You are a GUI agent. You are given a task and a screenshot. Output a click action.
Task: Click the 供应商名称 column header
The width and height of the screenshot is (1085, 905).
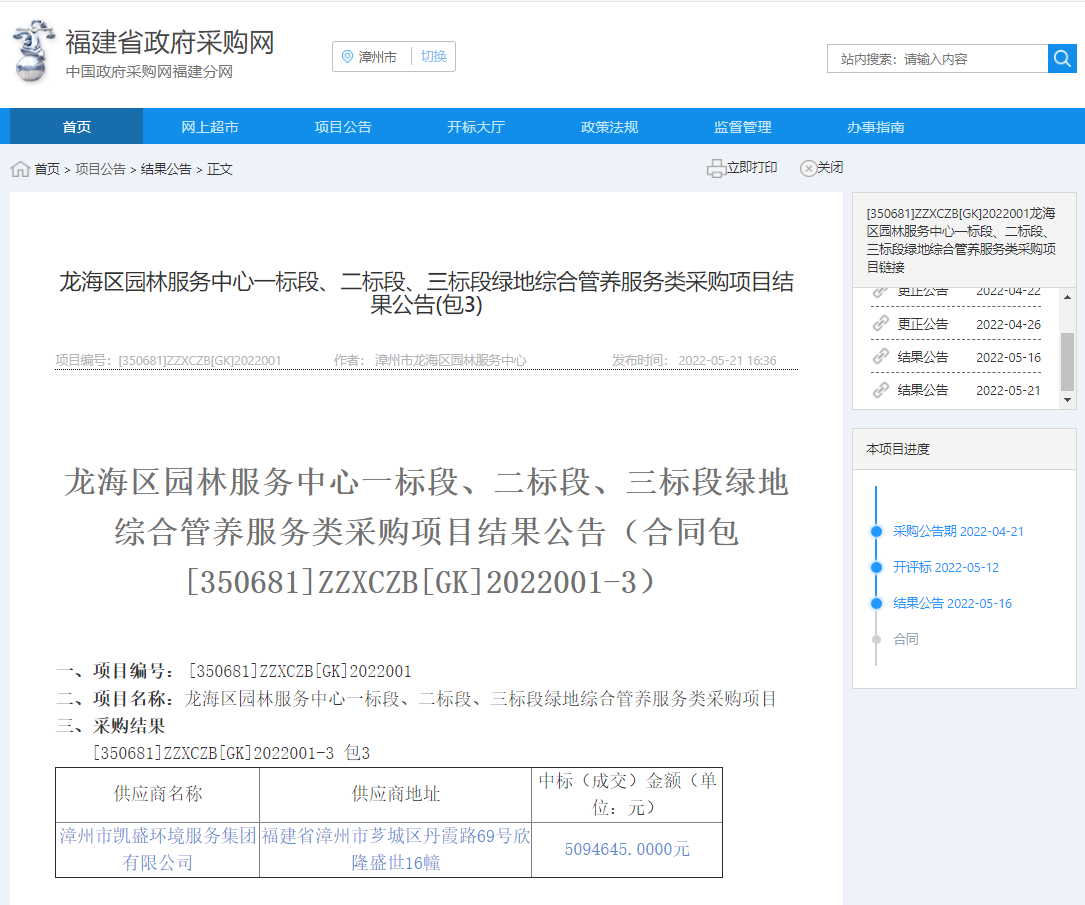(158, 794)
